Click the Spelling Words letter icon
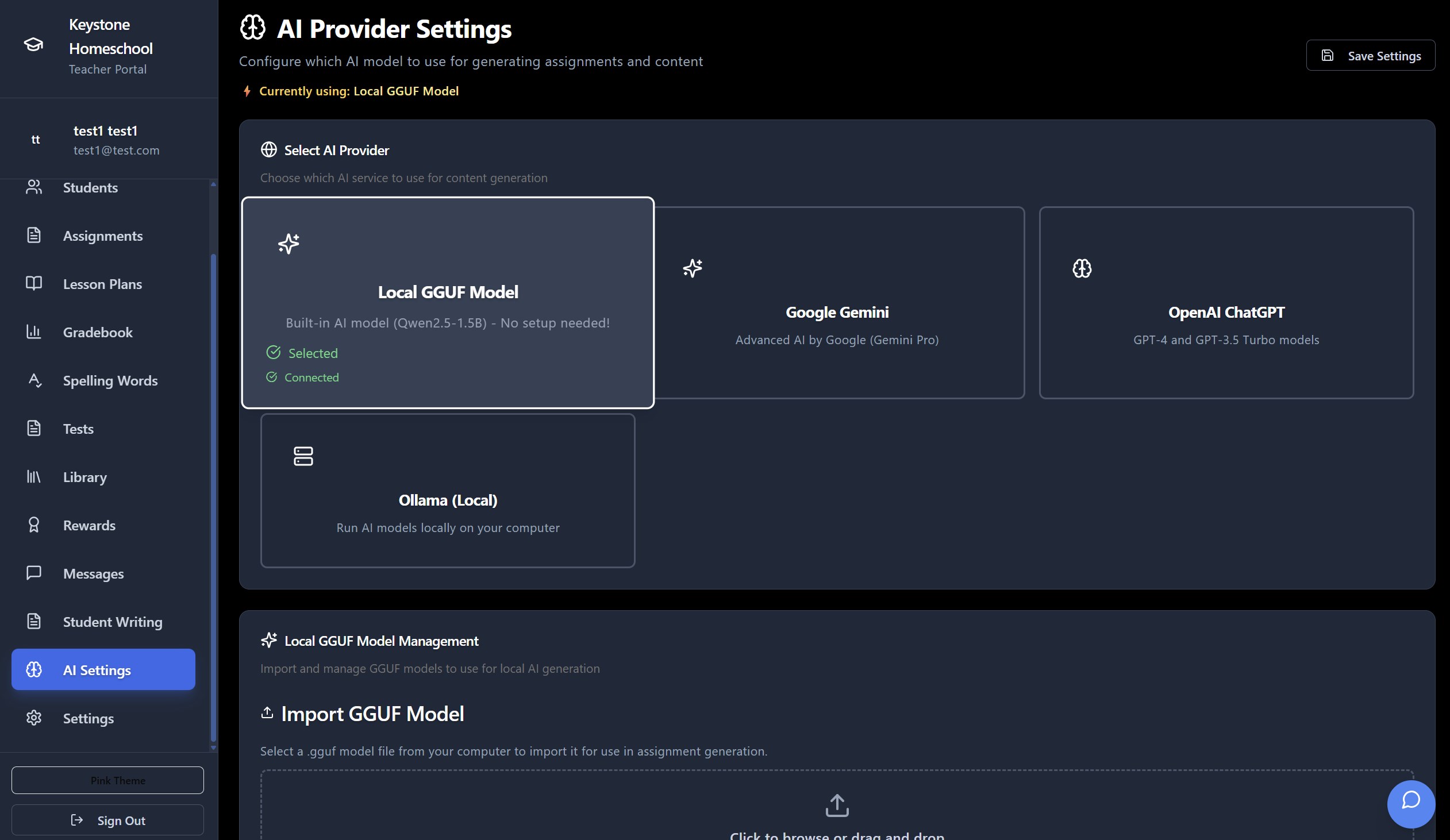This screenshot has height=840, width=1450. [x=34, y=380]
